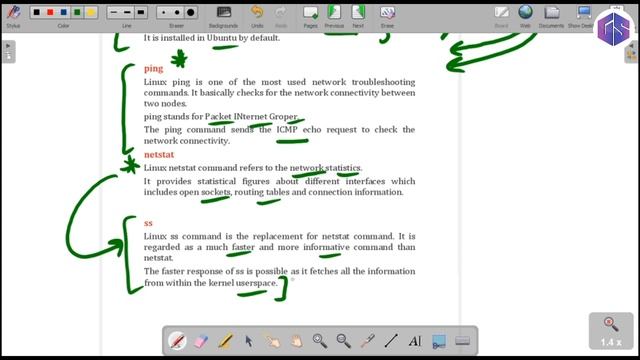Select the Draw line tool

tap(391, 341)
